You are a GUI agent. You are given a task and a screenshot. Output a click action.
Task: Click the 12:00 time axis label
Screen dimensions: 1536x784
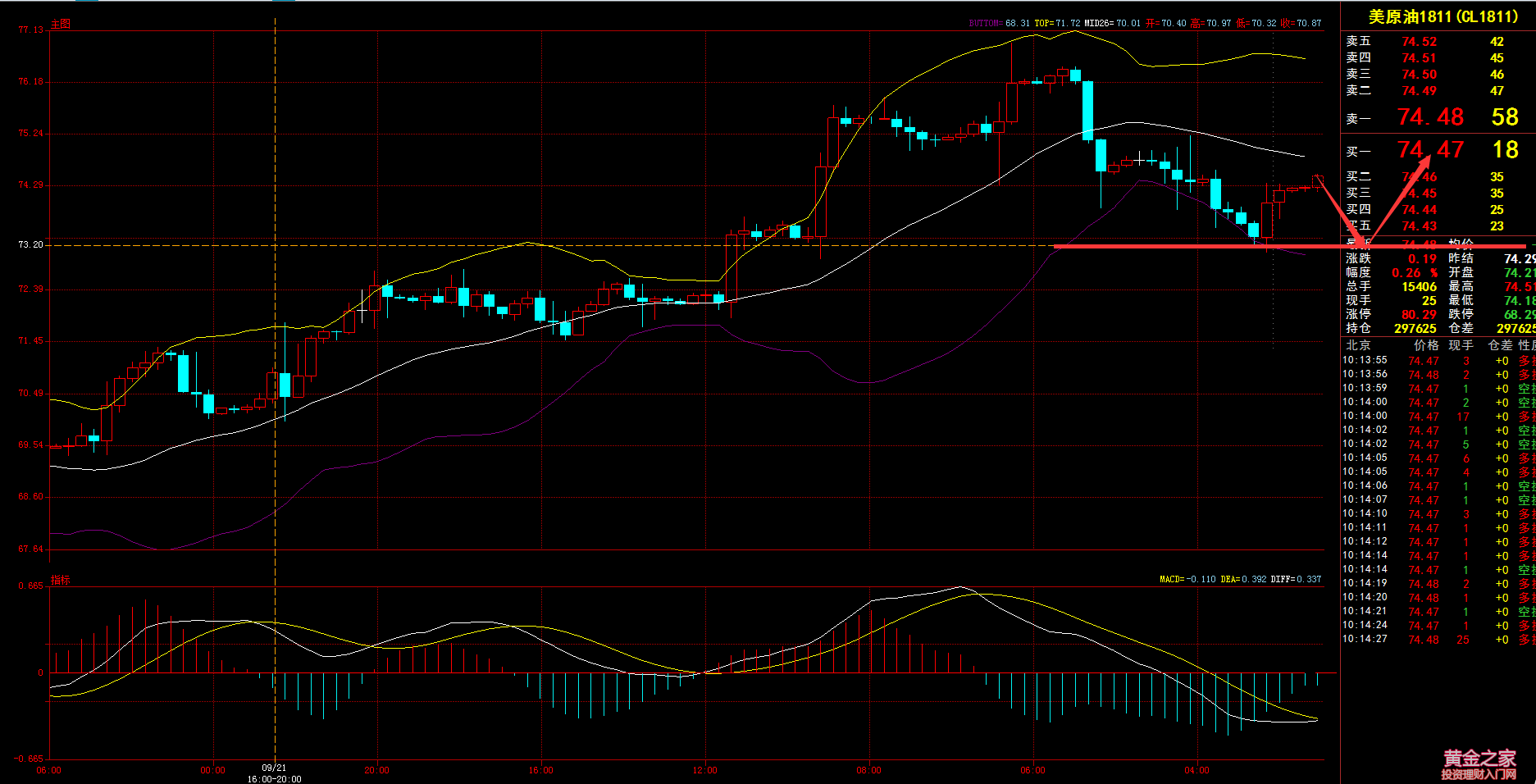pyautogui.click(x=704, y=770)
